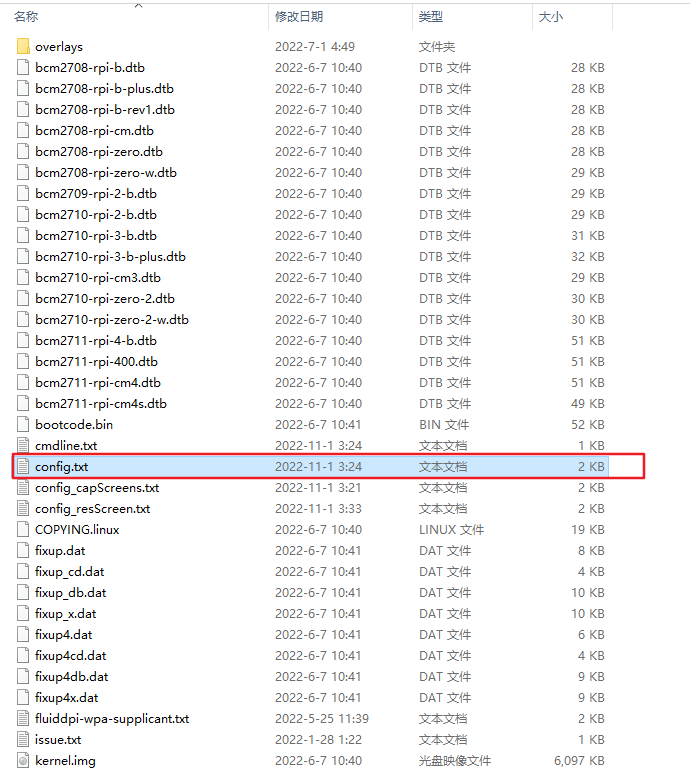The width and height of the screenshot is (690, 771).
Task: Select file name fixup_db.dat
Action: [x=70, y=593]
